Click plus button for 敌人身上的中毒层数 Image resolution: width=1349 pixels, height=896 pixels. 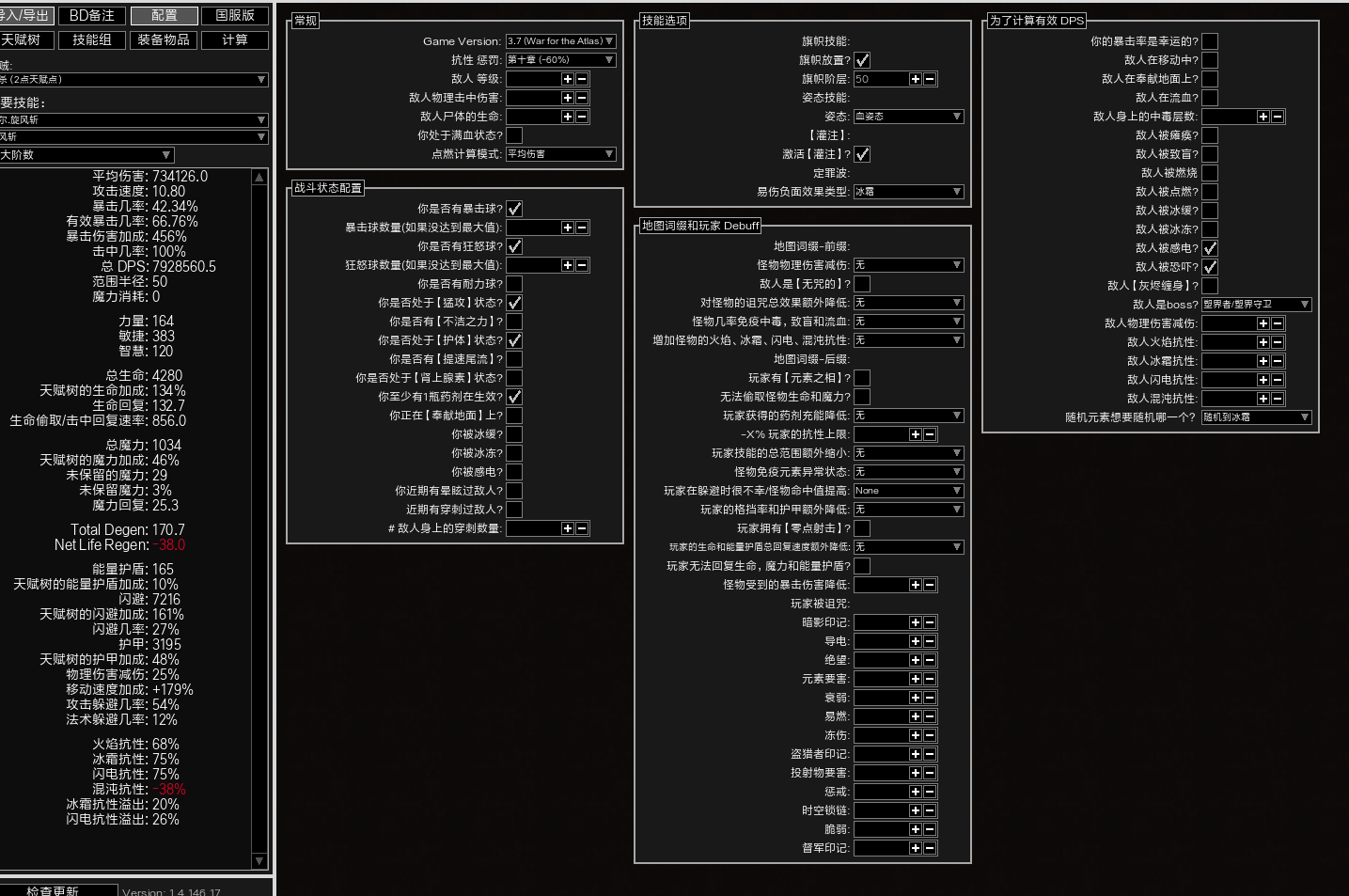click(x=1263, y=117)
